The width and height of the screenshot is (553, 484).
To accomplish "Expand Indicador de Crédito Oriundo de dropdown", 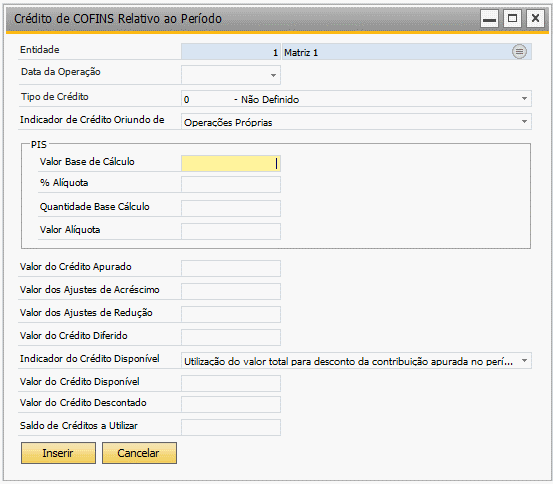I will coord(524,121).
